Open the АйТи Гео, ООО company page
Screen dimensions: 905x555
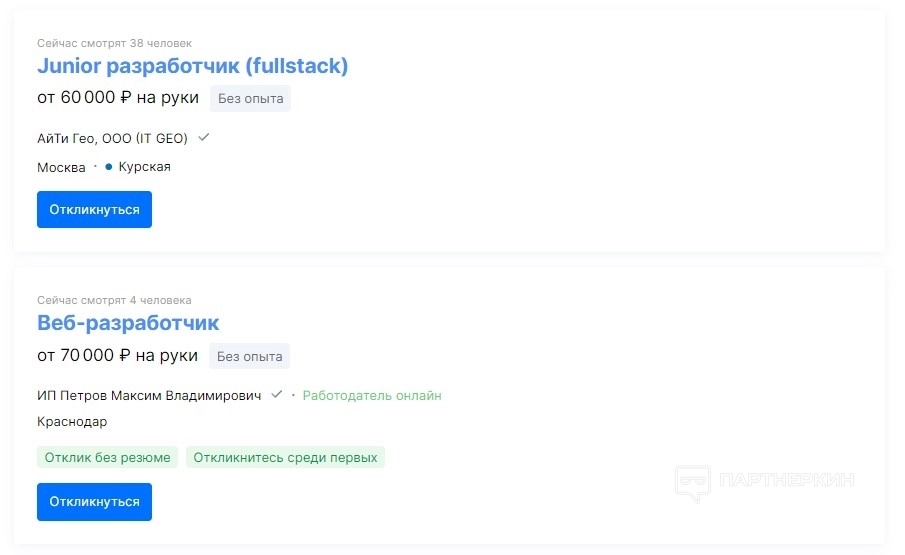coord(112,138)
